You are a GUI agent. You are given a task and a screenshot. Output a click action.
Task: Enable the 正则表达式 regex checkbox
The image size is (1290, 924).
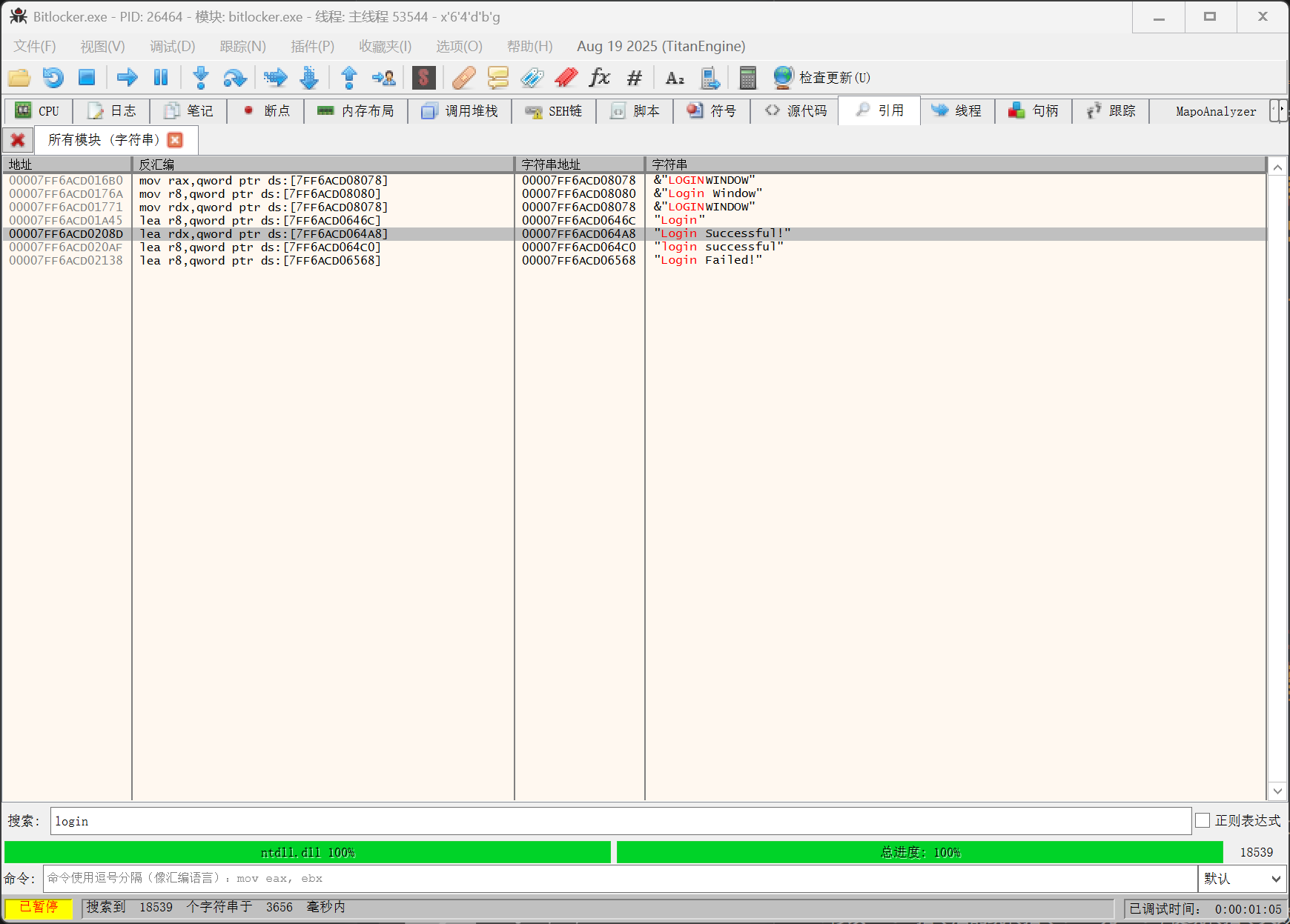1203,820
